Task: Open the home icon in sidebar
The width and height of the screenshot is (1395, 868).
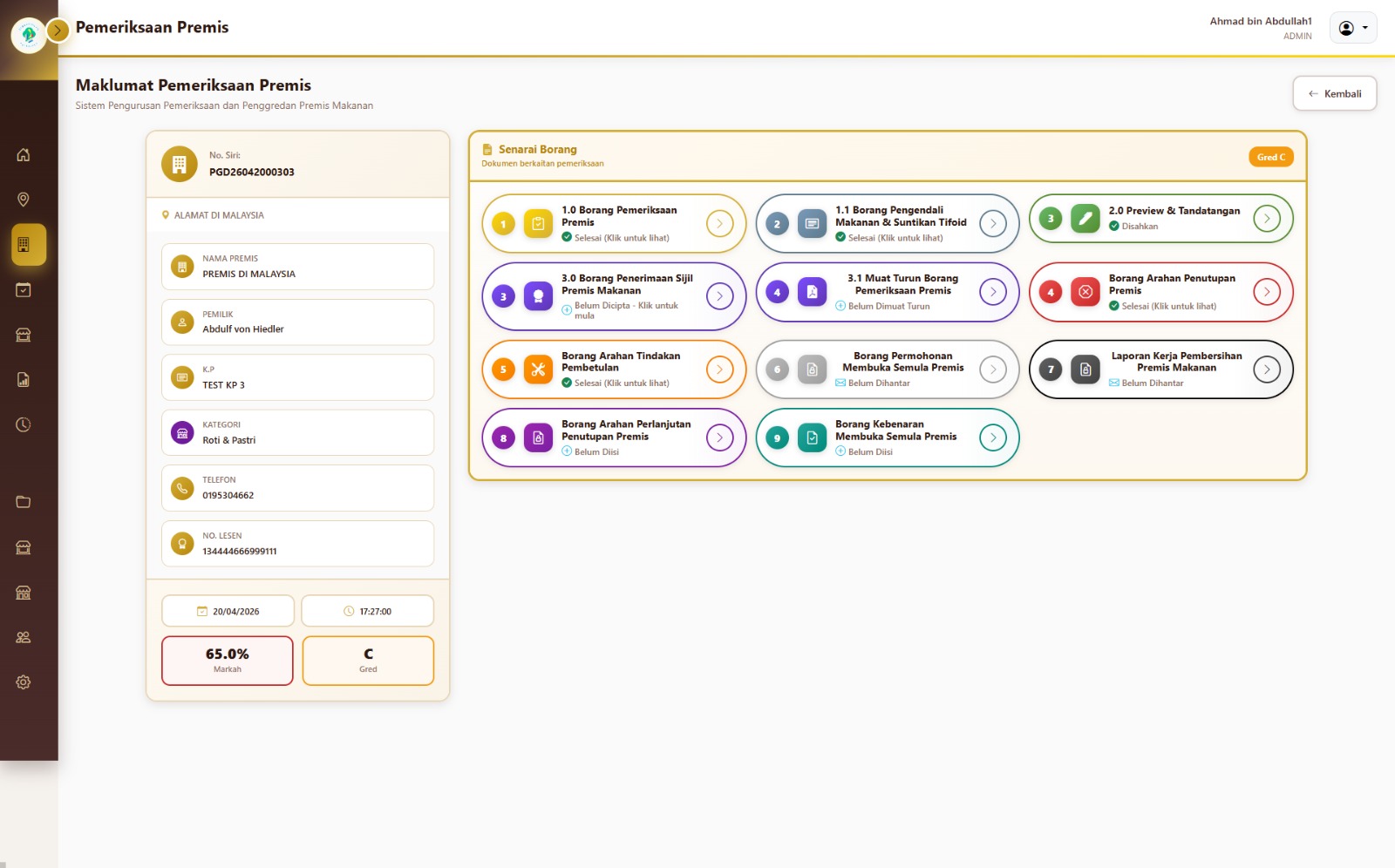Action: [24, 155]
